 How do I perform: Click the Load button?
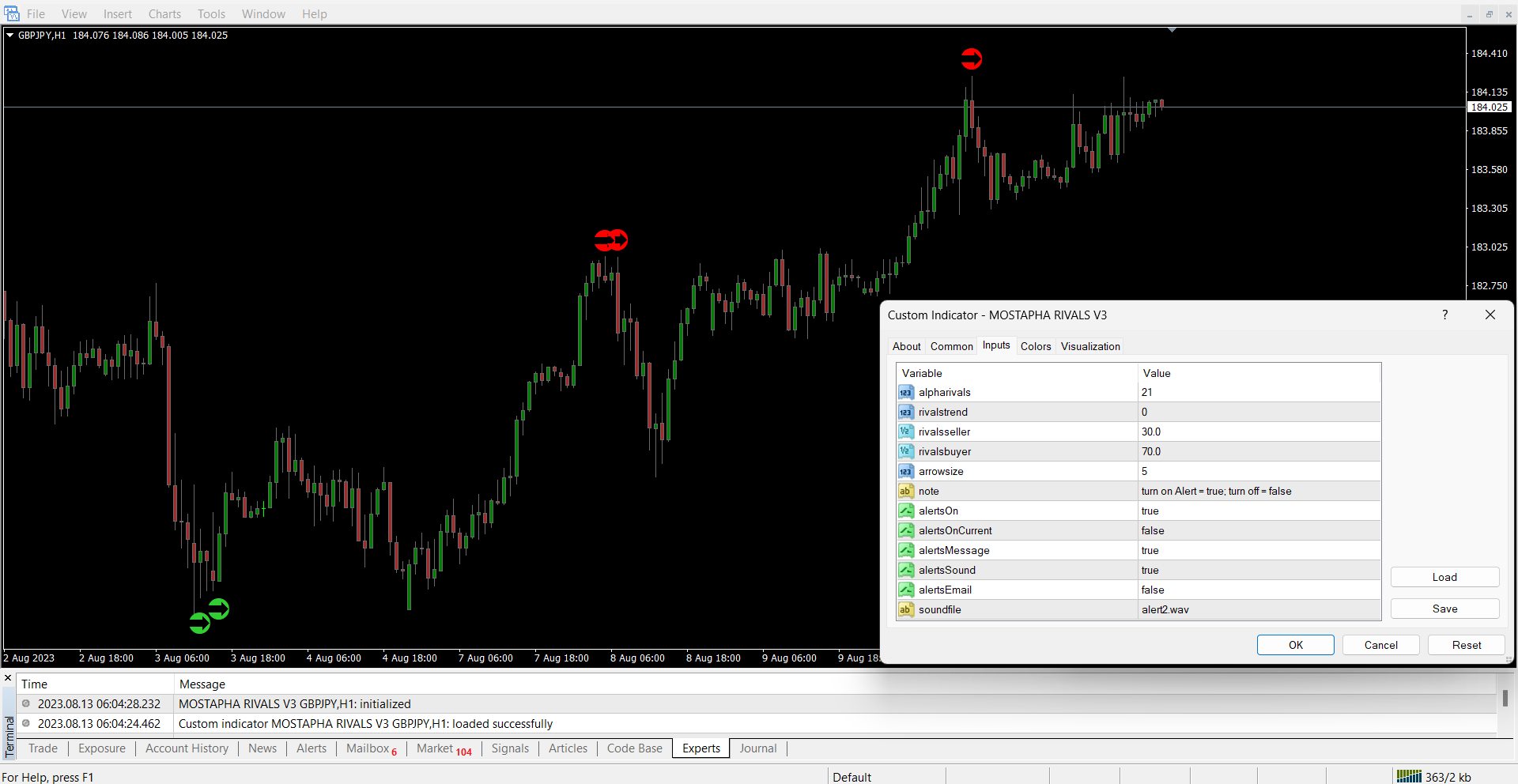[x=1444, y=577]
